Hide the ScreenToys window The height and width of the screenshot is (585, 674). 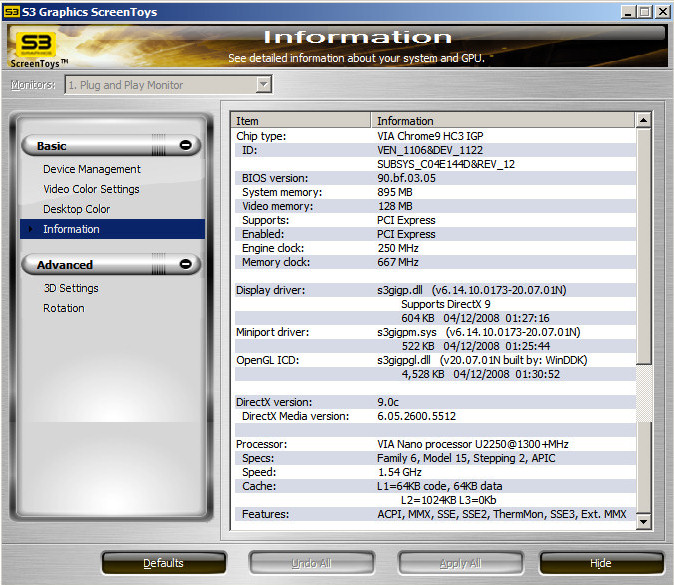click(x=601, y=563)
